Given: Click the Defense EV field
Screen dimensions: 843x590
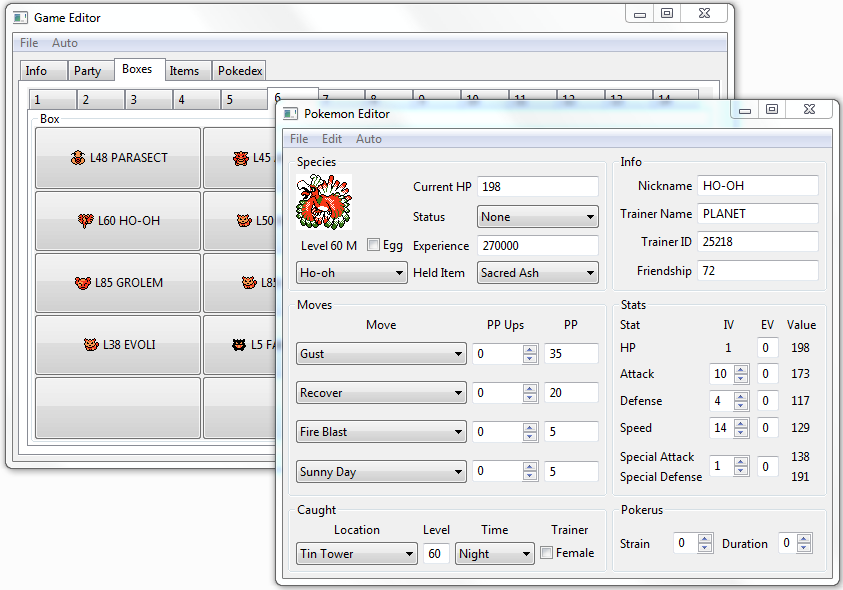Looking at the screenshot, I should pos(767,400).
